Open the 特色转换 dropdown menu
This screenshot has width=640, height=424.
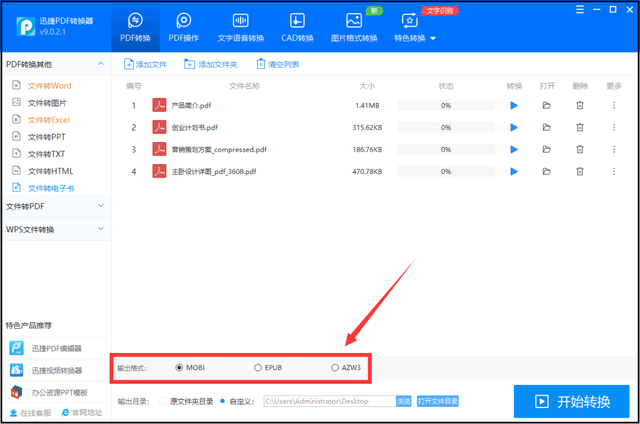coord(415,28)
